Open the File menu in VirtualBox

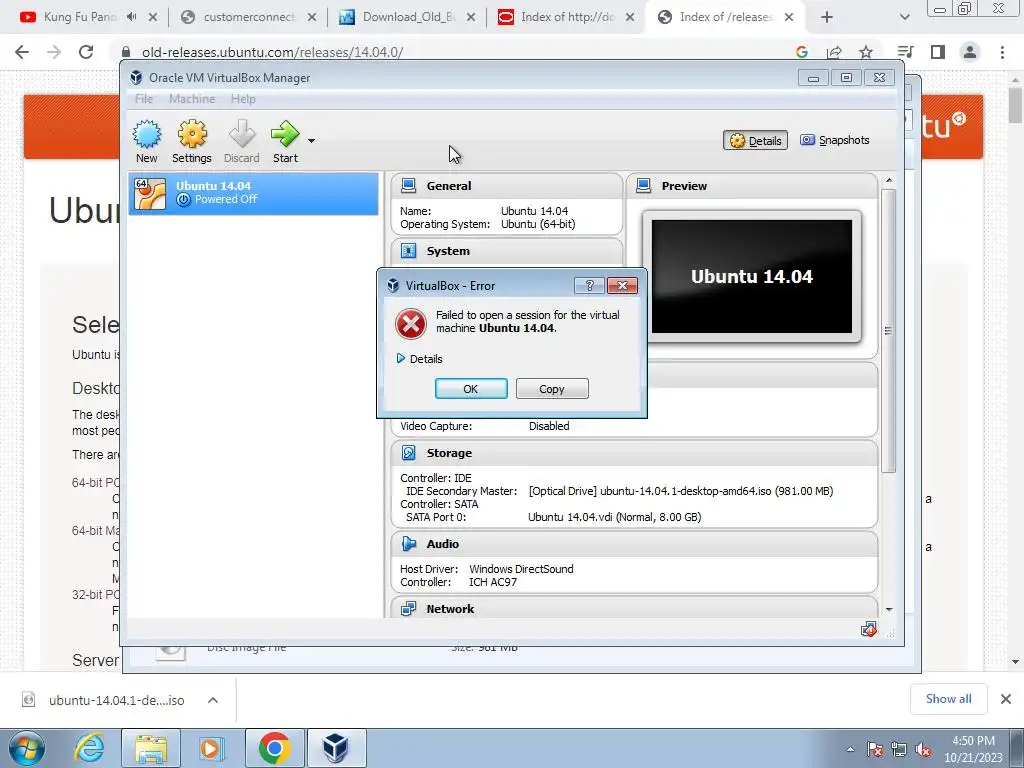(144, 99)
